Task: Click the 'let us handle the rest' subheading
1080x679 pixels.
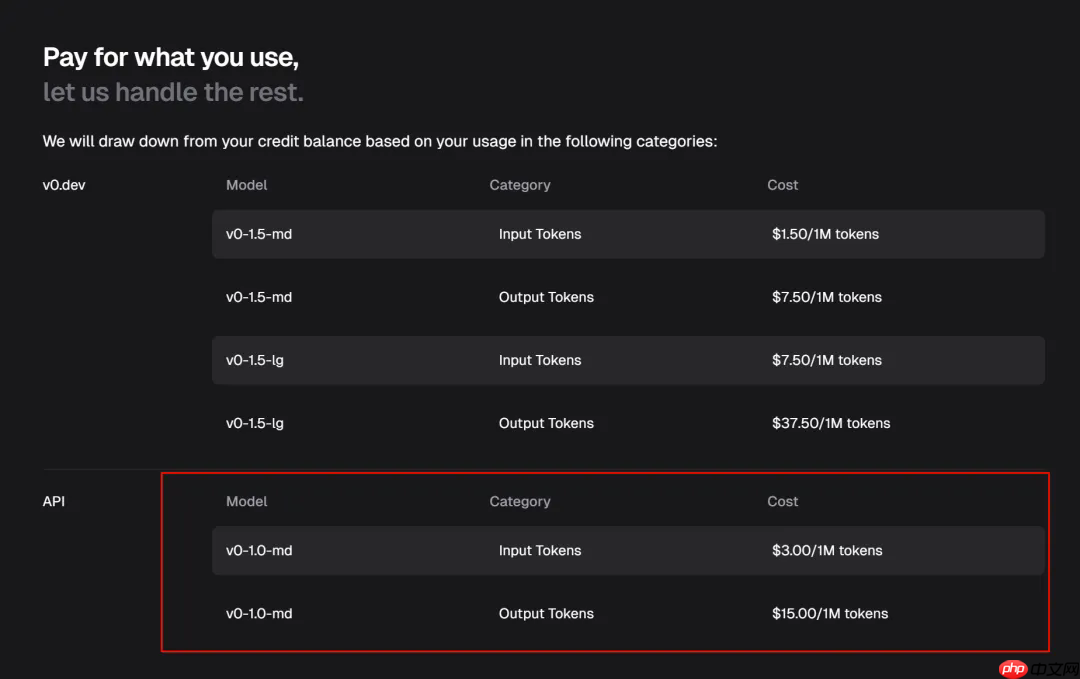Action: [172, 92]
